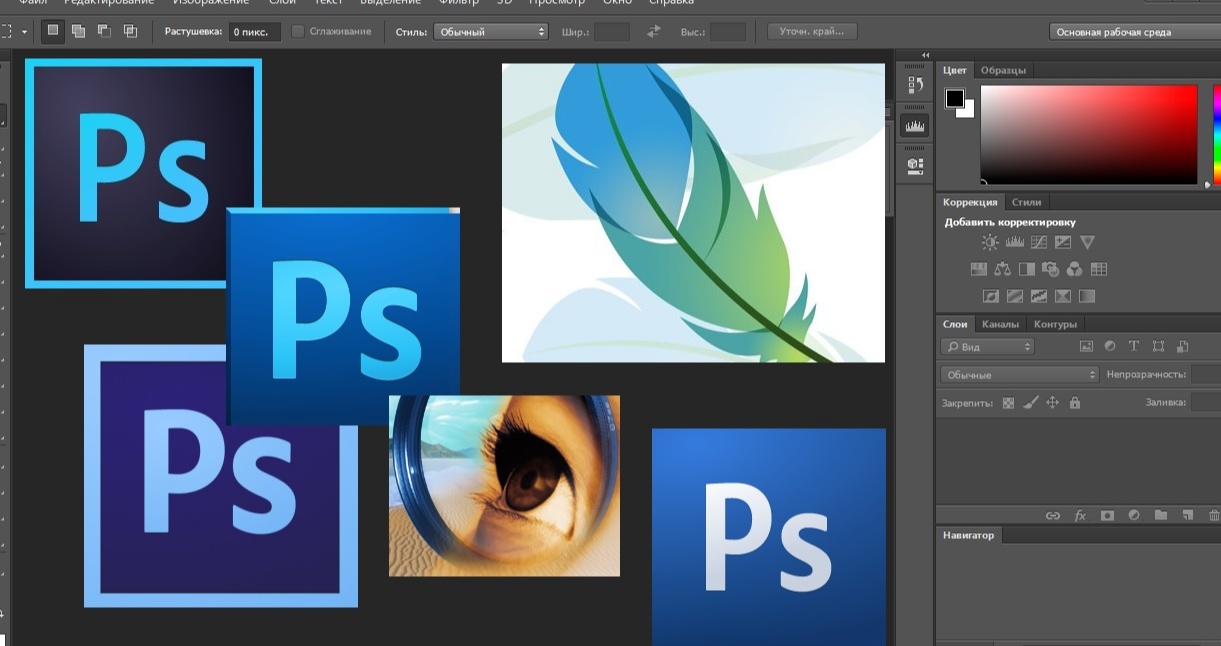Add a Photo Filter adjustment (camera icon)
The height and width of the screenshot is (646, 1221).
(x=1050, y=269)
